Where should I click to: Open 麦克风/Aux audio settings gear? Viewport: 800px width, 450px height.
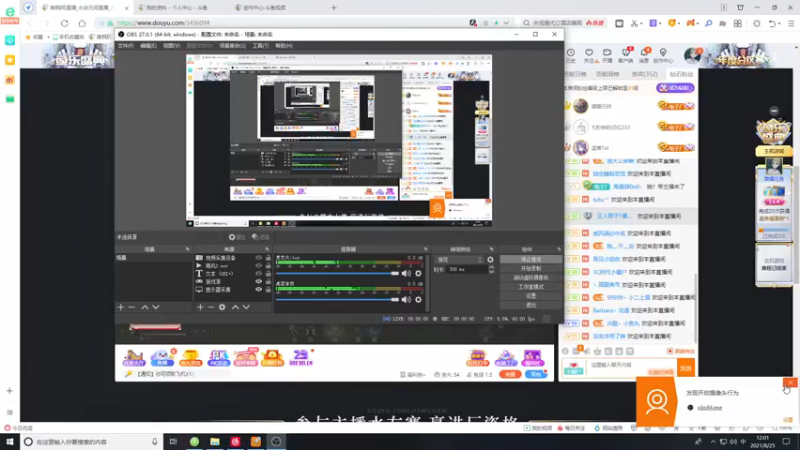[418, 273]
